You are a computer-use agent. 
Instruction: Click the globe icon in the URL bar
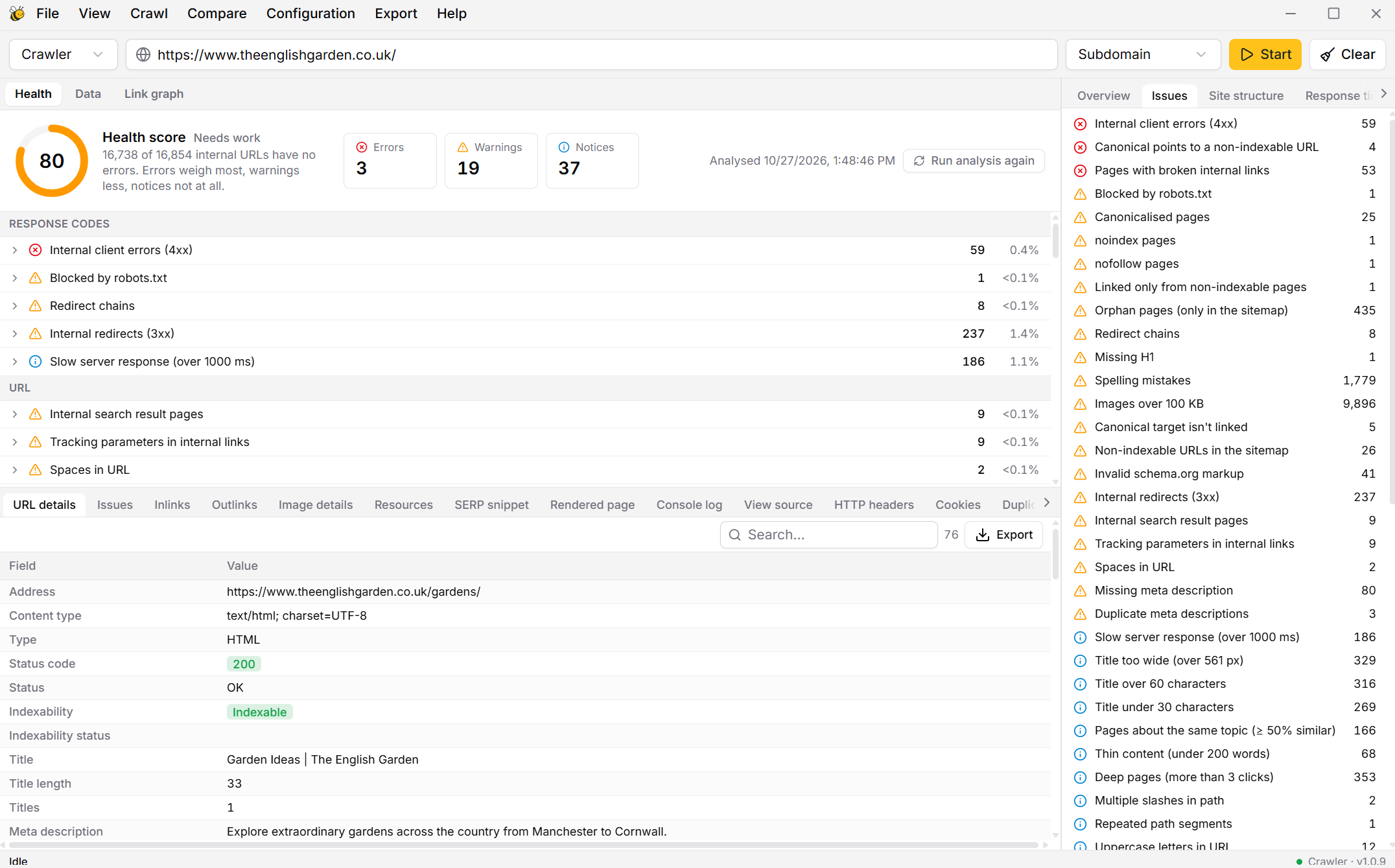143,54
